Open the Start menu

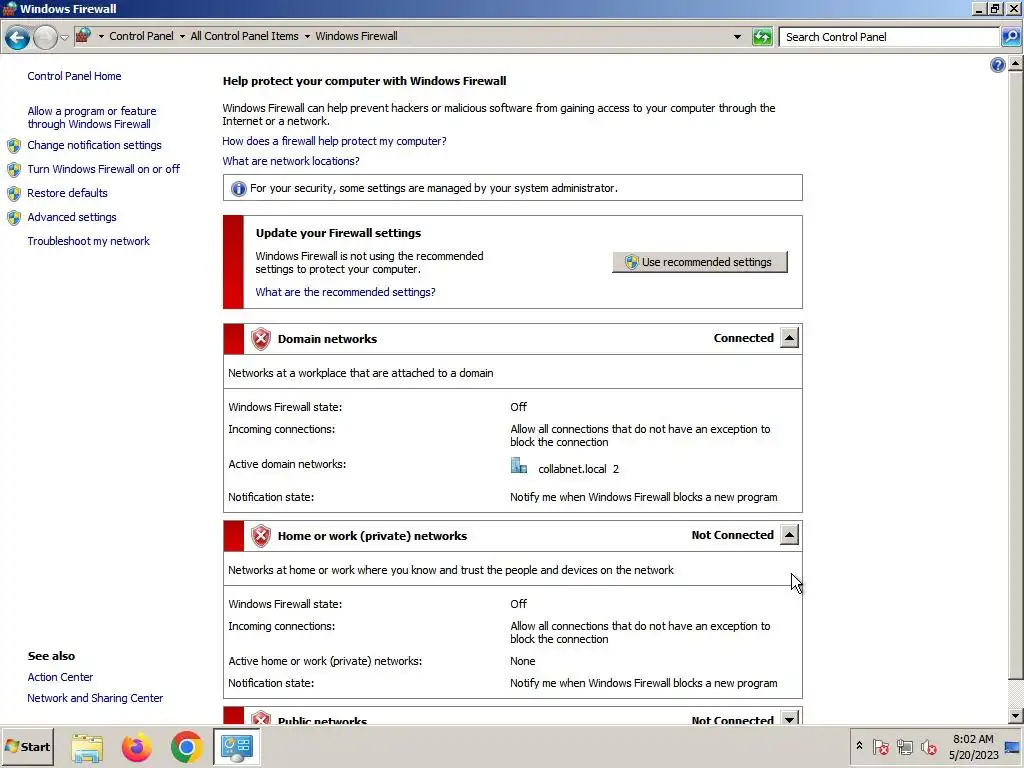tap(27, 747)
